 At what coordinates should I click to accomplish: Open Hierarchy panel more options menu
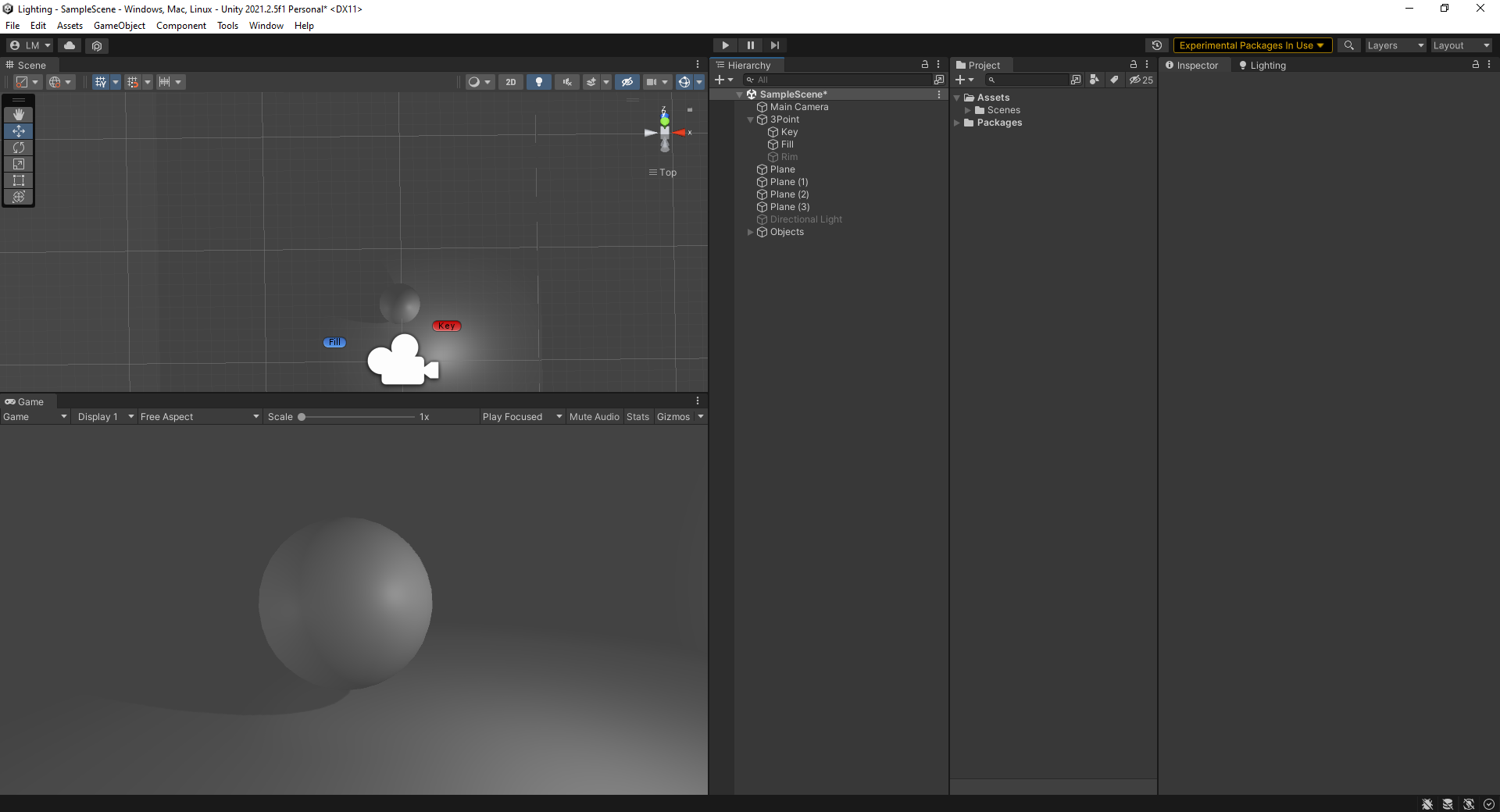coord(938,65)
